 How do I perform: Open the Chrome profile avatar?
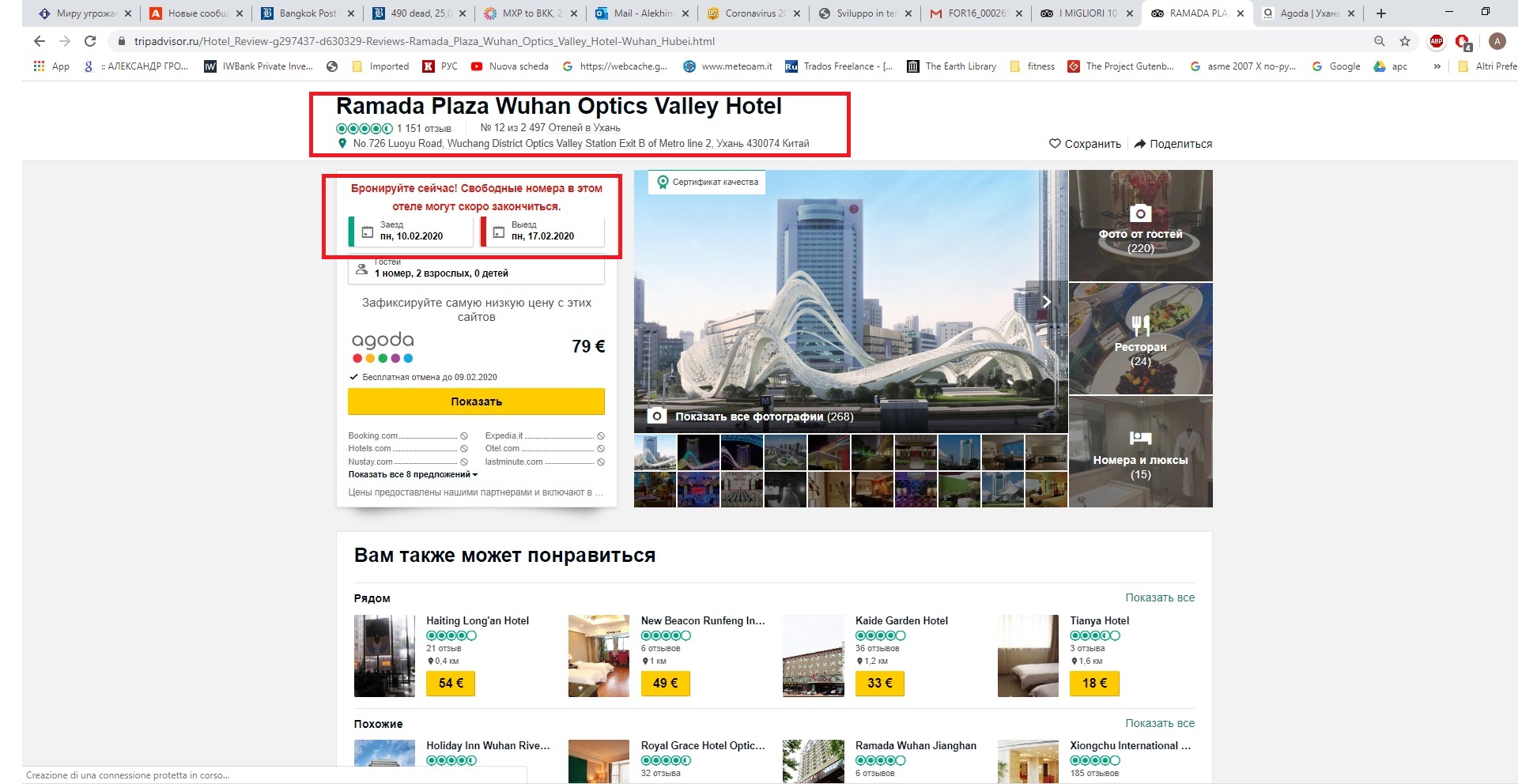[x=1497, y=41]
